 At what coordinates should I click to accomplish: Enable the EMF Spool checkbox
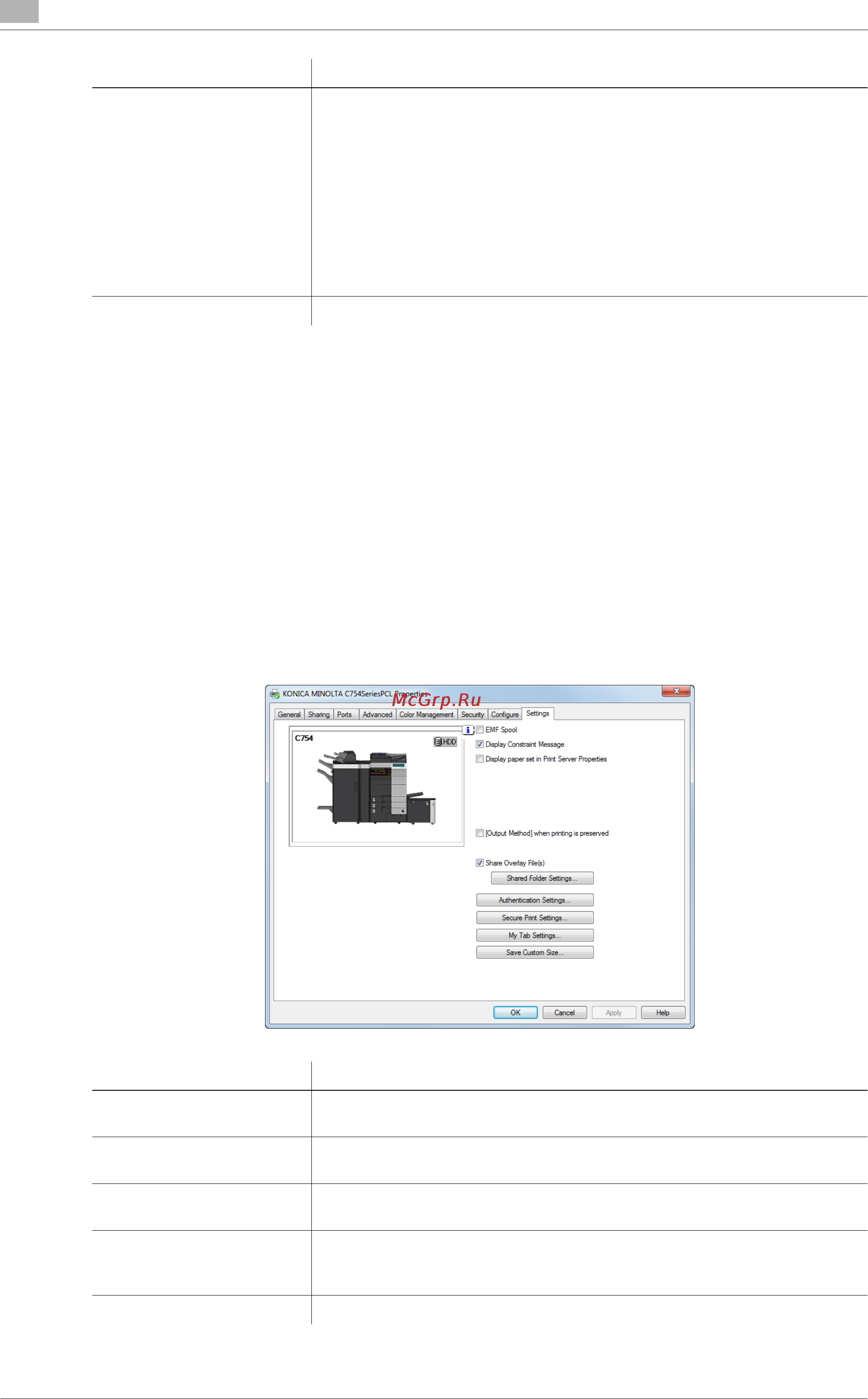pos(480,729)
